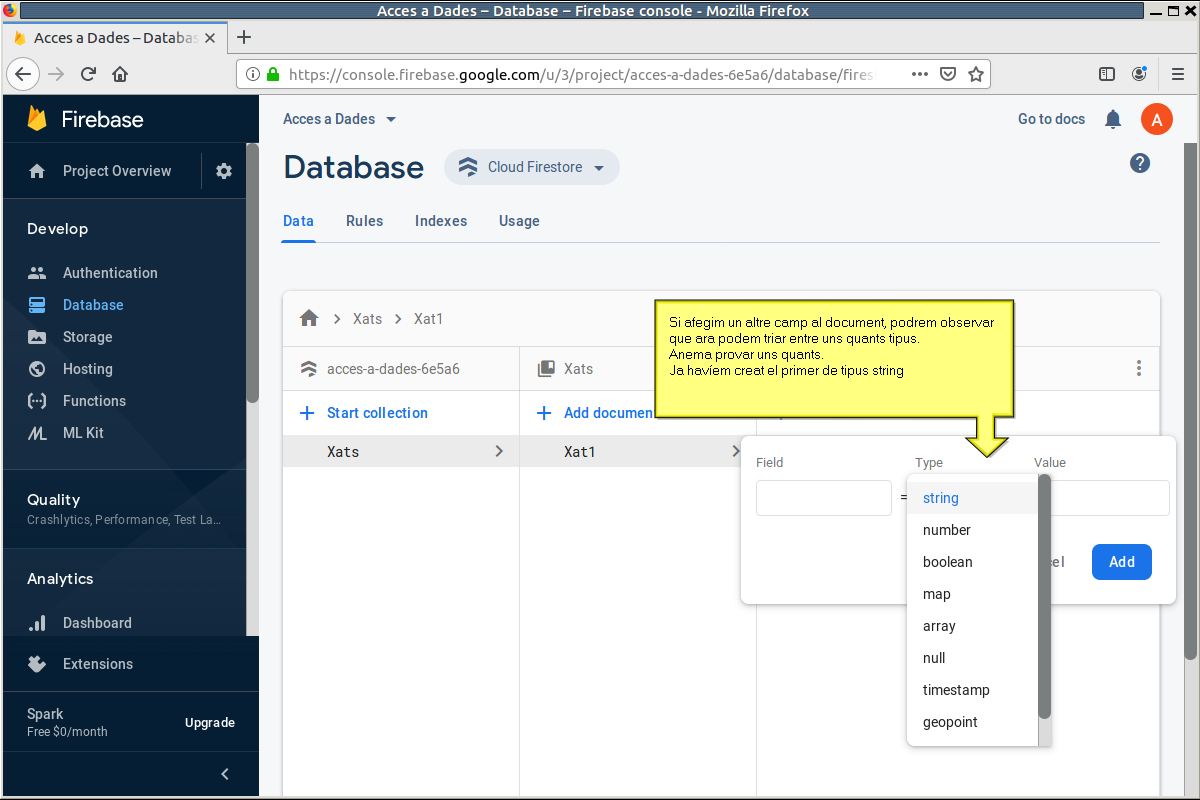Click the home icon in the breadcrumb
Image resolution: width=1200 pixels, height=800 pixels.
coord(309,319)
